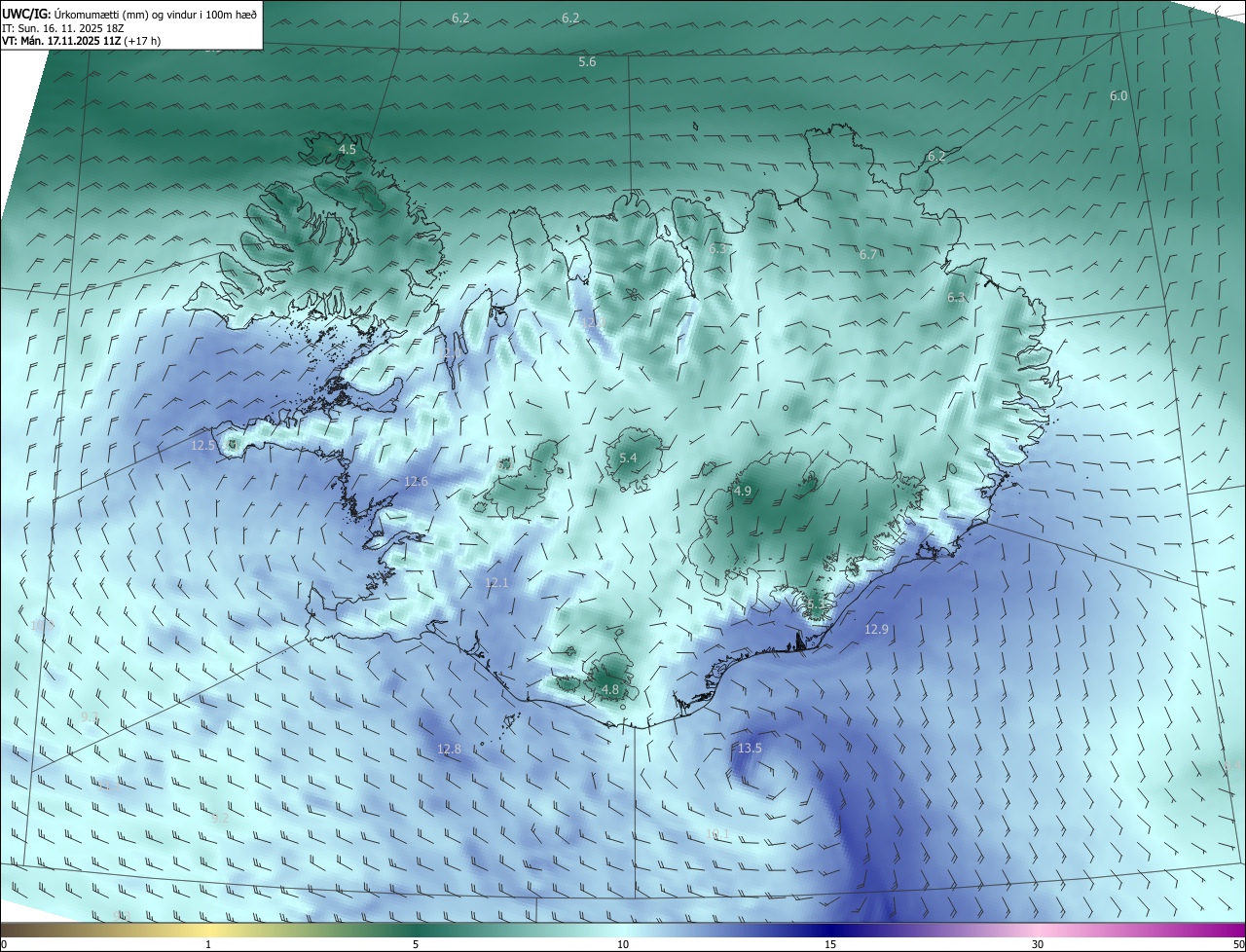Click the colour scale tick label 0
The height and width of the screenshot is (952, 1246).
(x=4, y=944)
